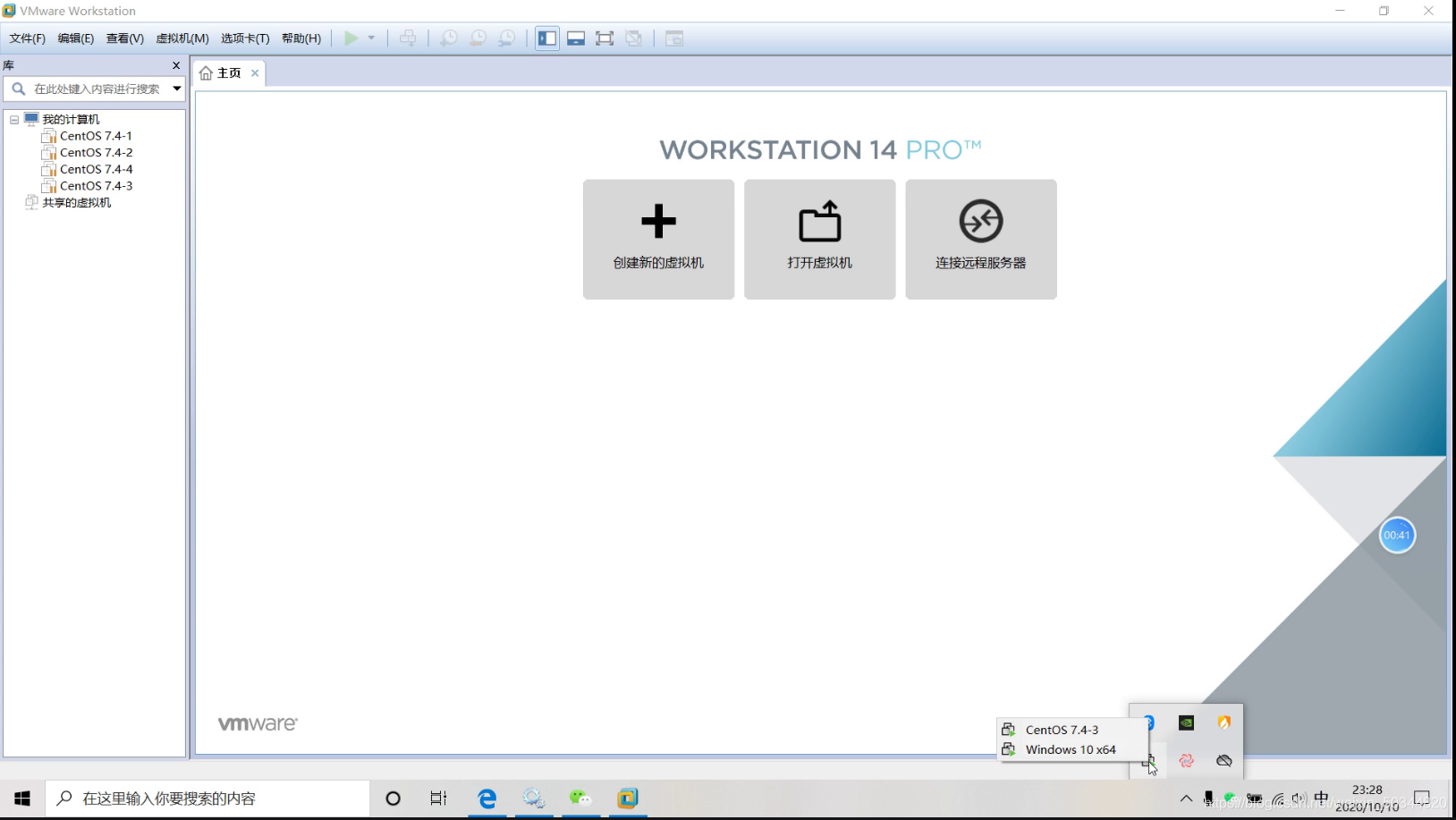This screenshot has width=1456, height=820.
Task: Enter full screen mode via toolbar
Action: 605,38
